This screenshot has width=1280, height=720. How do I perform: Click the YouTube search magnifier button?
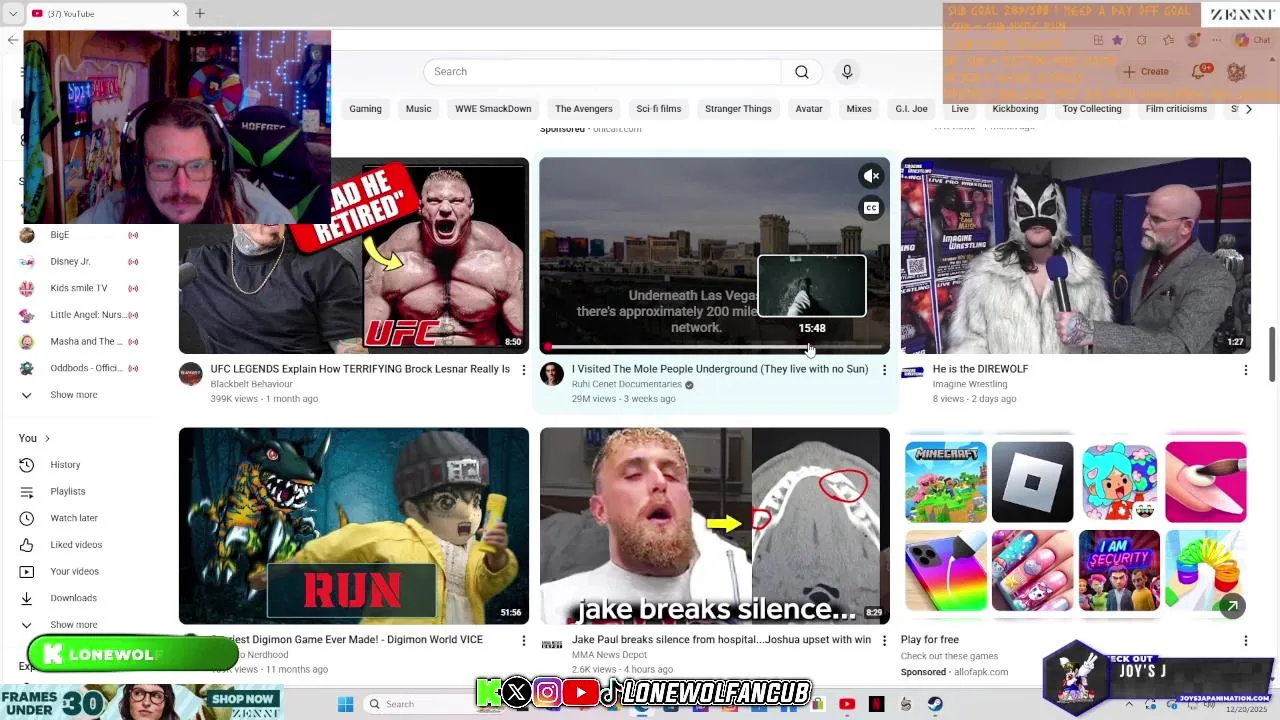tap(801, 72)
